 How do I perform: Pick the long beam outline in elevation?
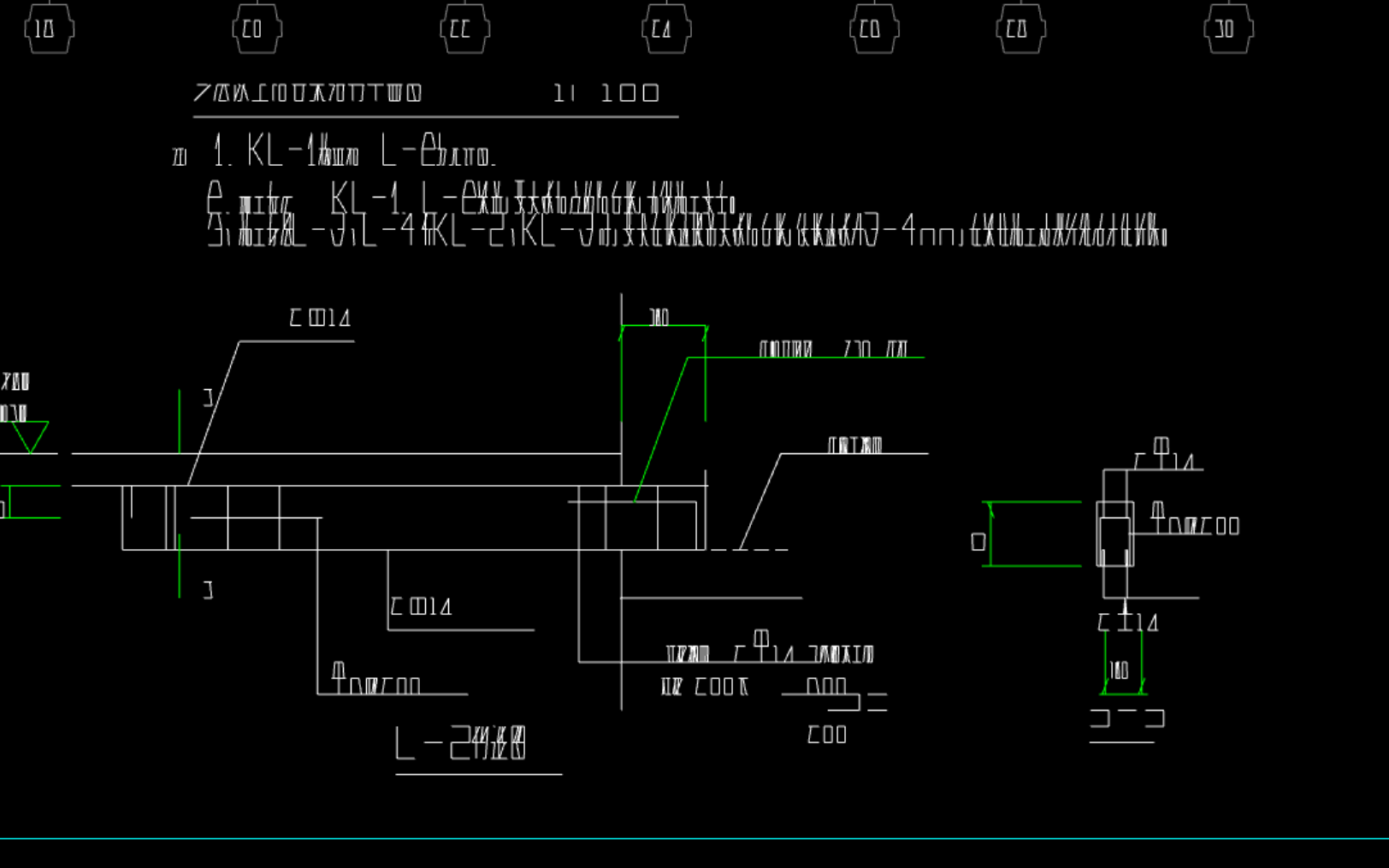pos(414,517)
